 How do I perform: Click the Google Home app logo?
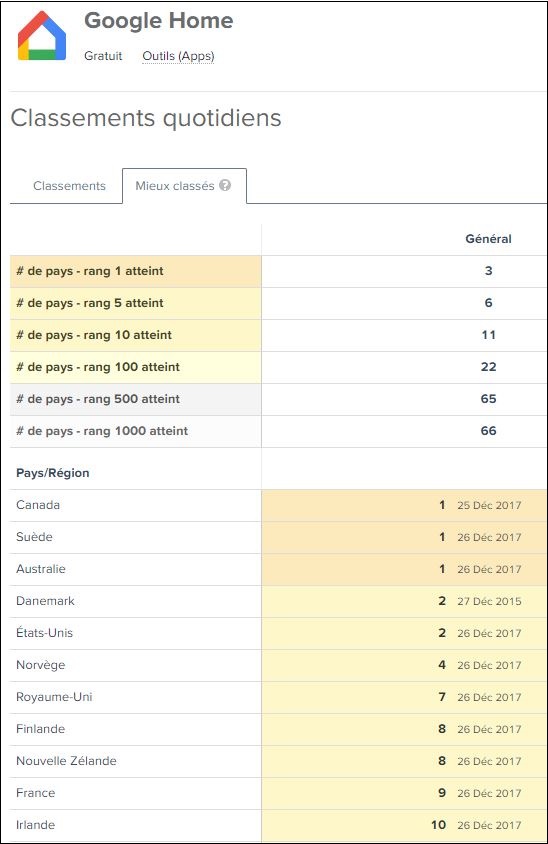(x=42, y=35)
